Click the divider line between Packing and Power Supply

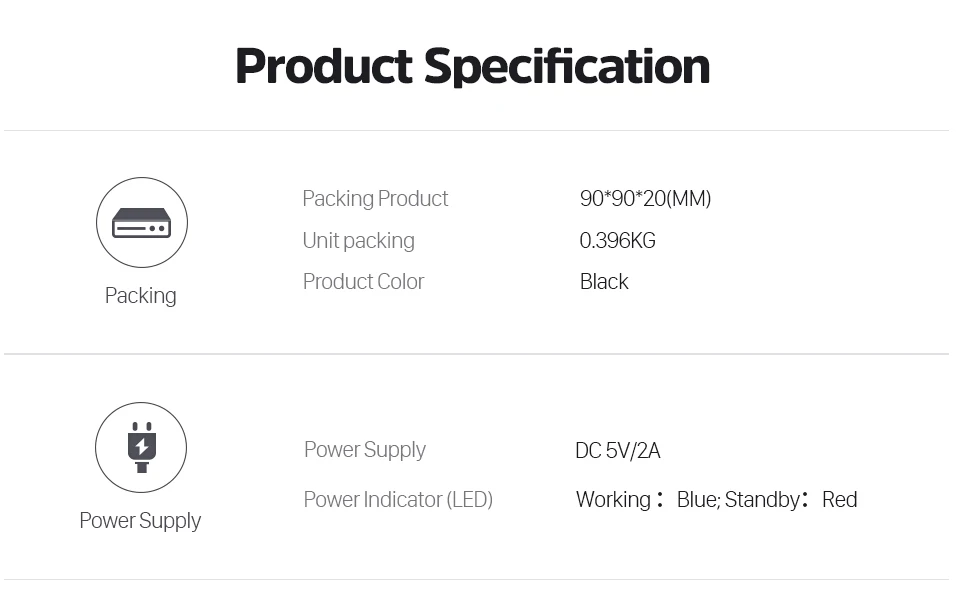476,354
